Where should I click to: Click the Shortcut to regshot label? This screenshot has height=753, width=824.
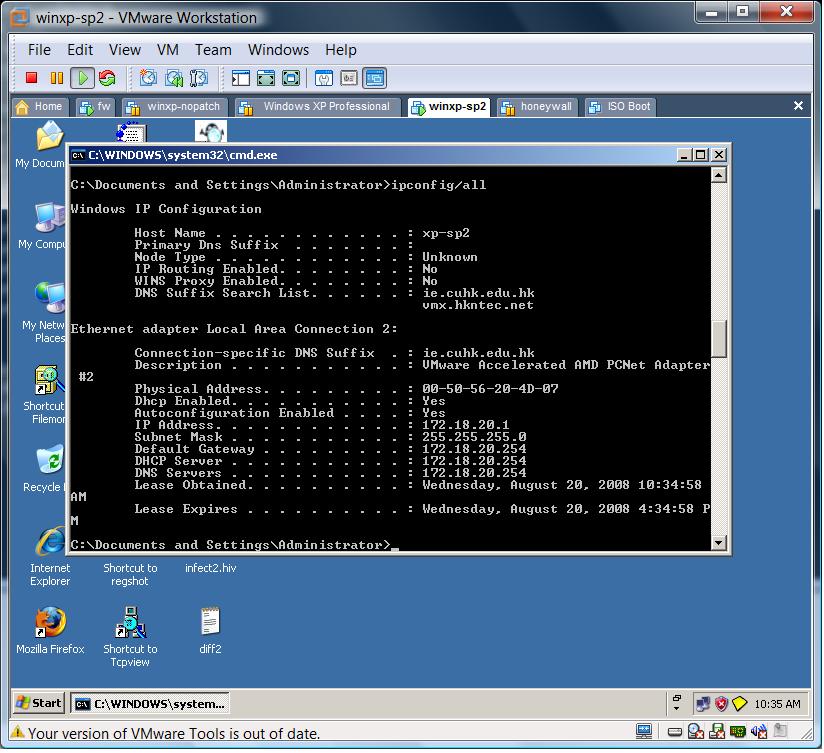click(x=130, y=575)
